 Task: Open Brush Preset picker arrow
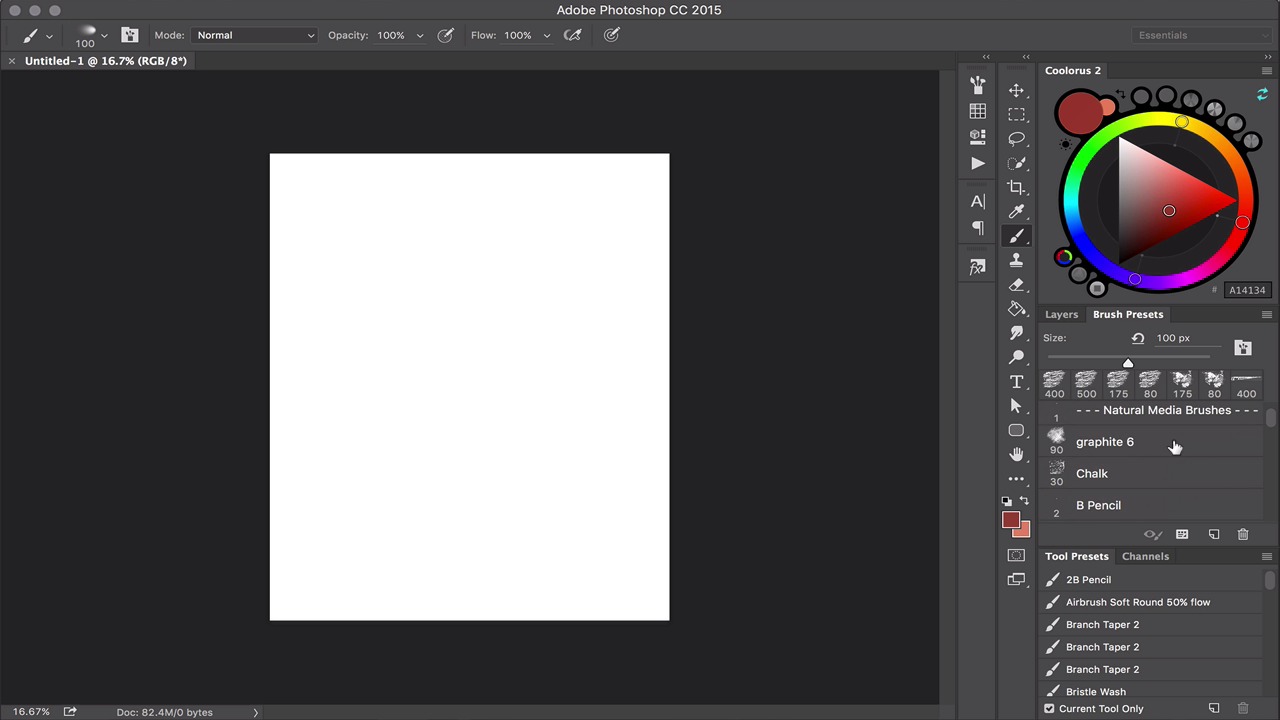pos(104,35)
